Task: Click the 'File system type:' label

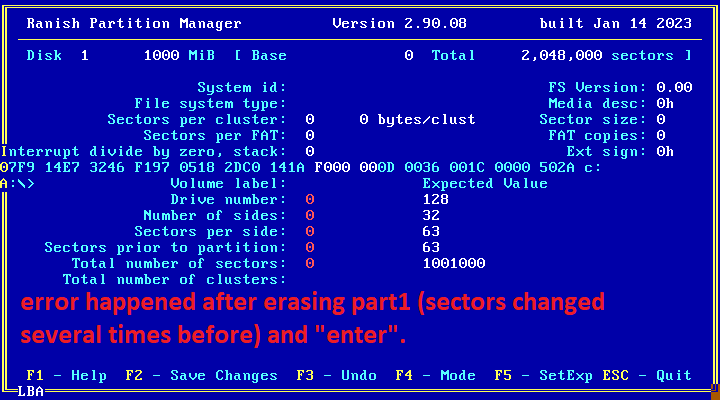Action: (x=210, y=104)
